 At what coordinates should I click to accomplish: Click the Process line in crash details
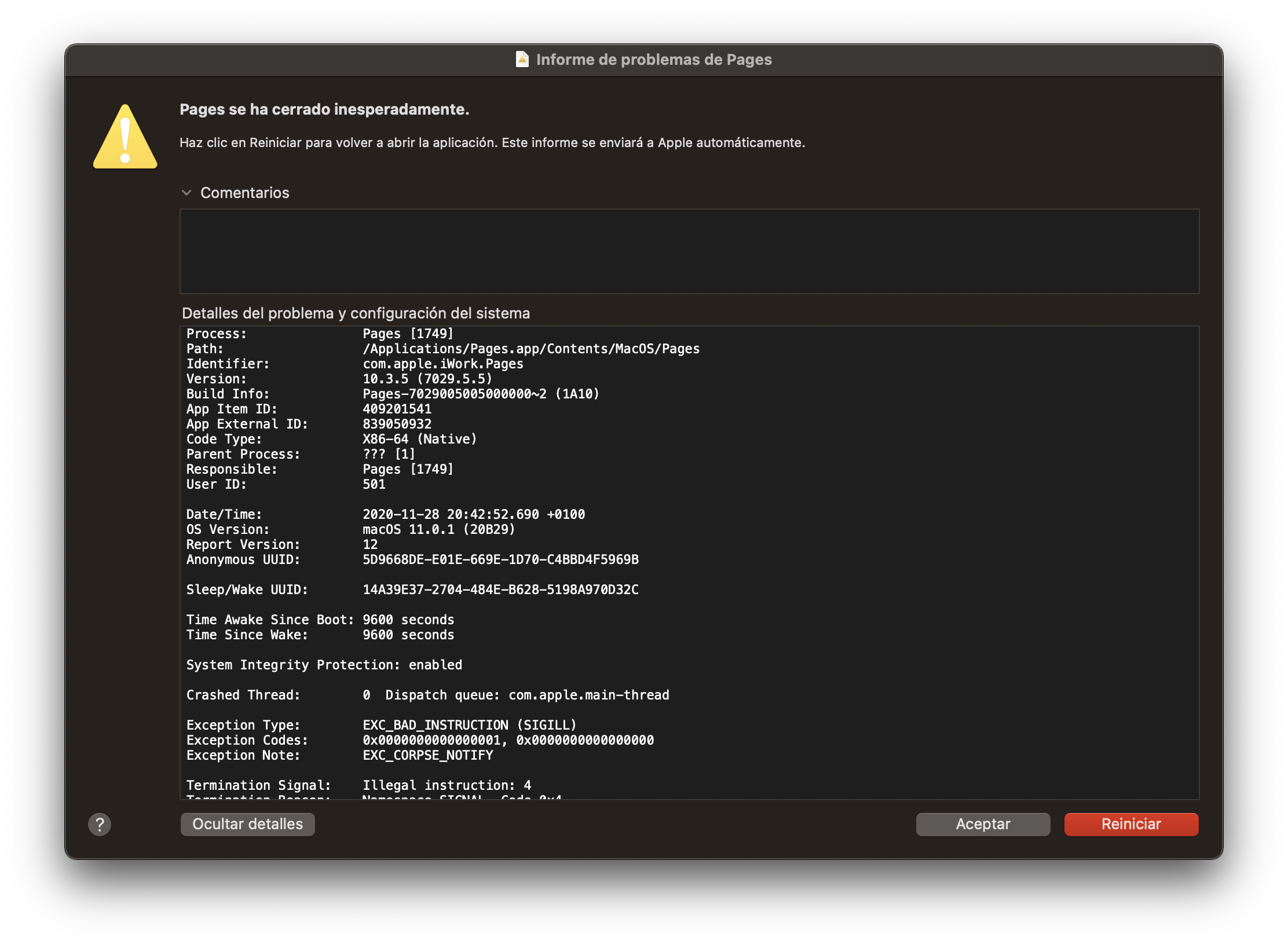pyautogui.click(x=320, y=334)
